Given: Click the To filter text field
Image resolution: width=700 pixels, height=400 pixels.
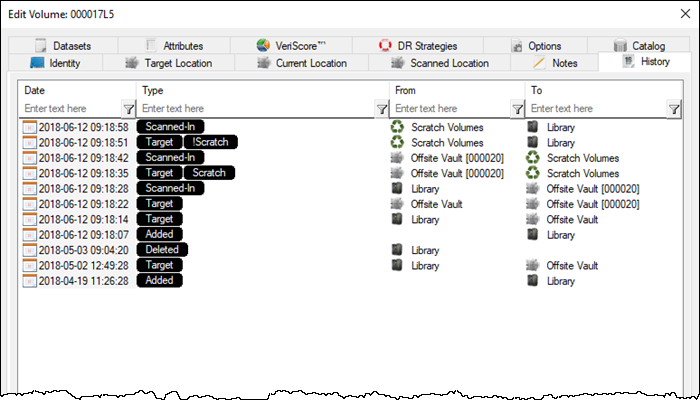Looking at the screenshot, I should (x=598, y=108).
